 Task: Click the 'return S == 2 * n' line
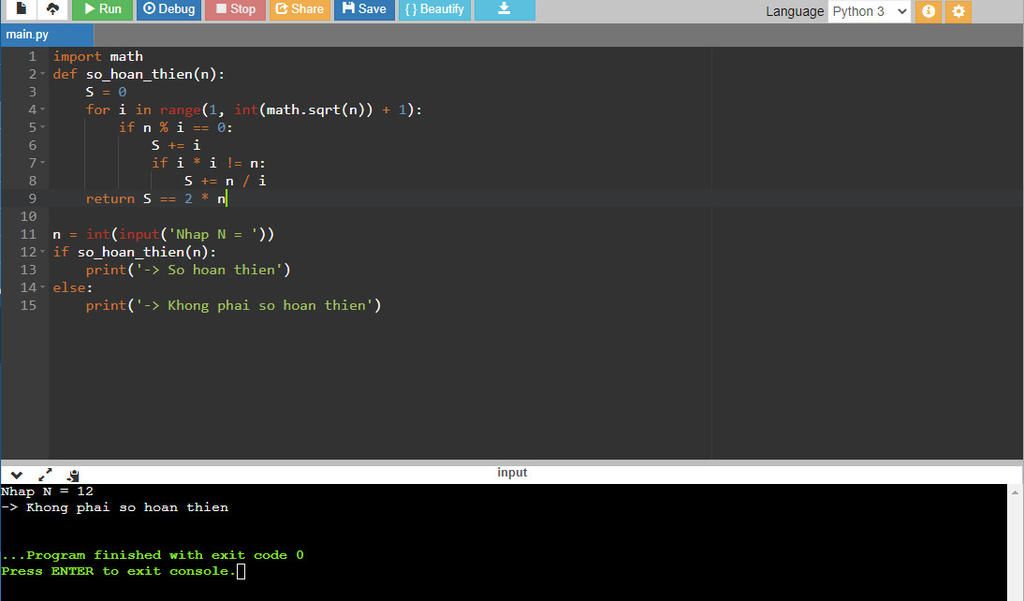pyautogui.click(x=155, y=199)
